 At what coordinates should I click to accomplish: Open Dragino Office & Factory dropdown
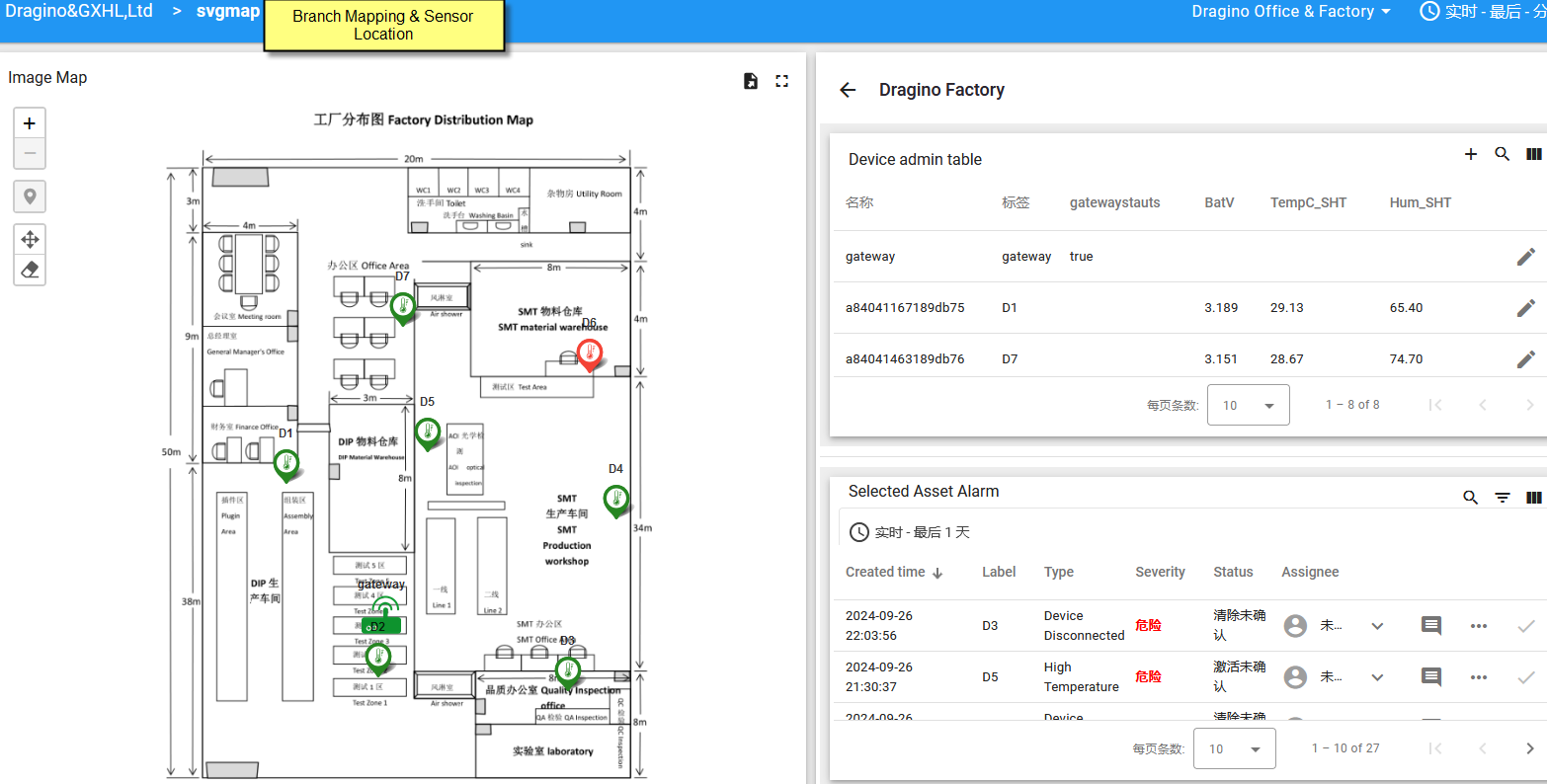click(x=1290, y=12)
